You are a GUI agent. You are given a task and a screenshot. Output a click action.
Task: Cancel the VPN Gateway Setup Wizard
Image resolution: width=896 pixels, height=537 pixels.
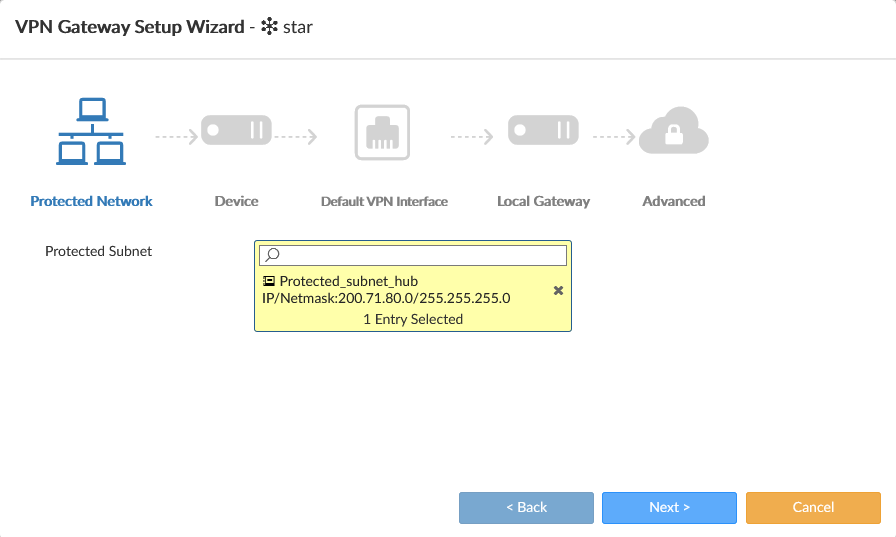[813, 507]
